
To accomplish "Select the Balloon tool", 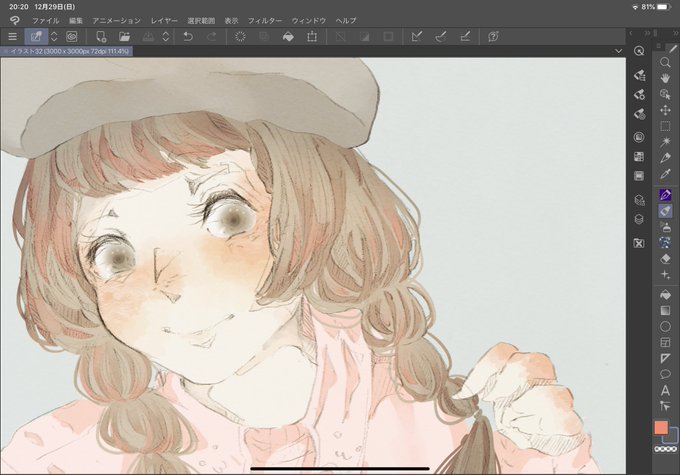I will (665, 374).
